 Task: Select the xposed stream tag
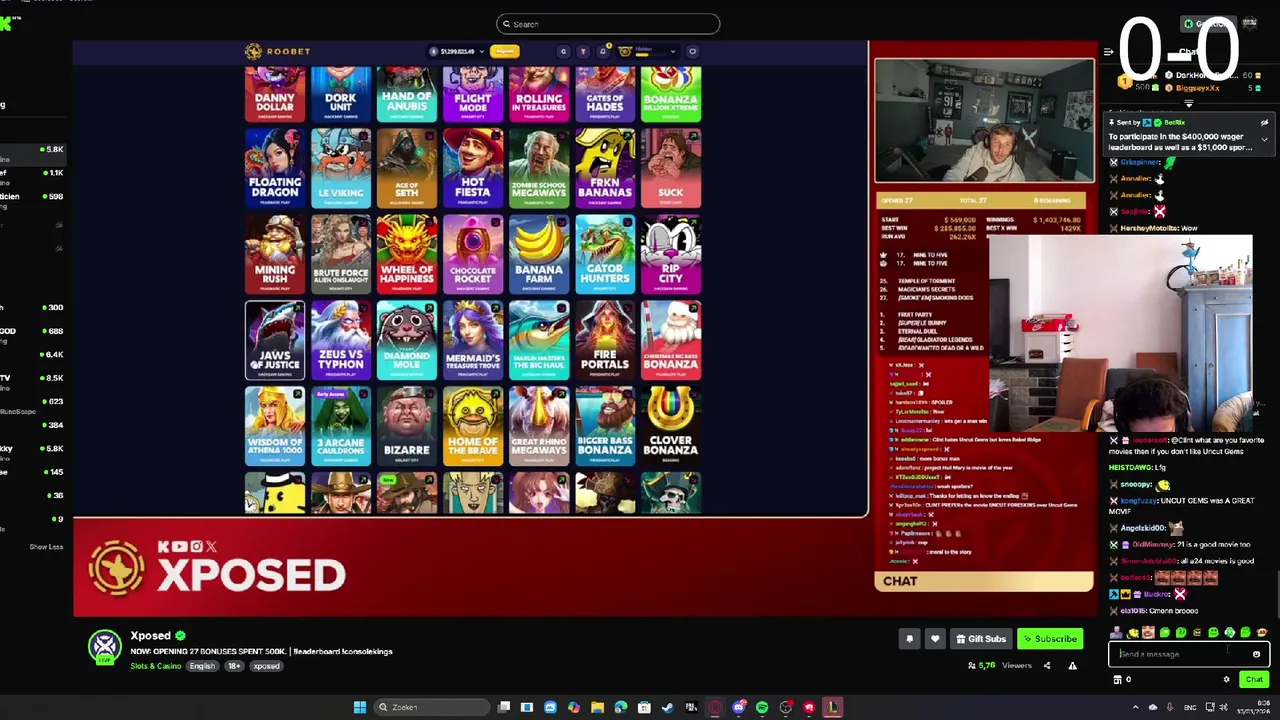tap(266, 666)
